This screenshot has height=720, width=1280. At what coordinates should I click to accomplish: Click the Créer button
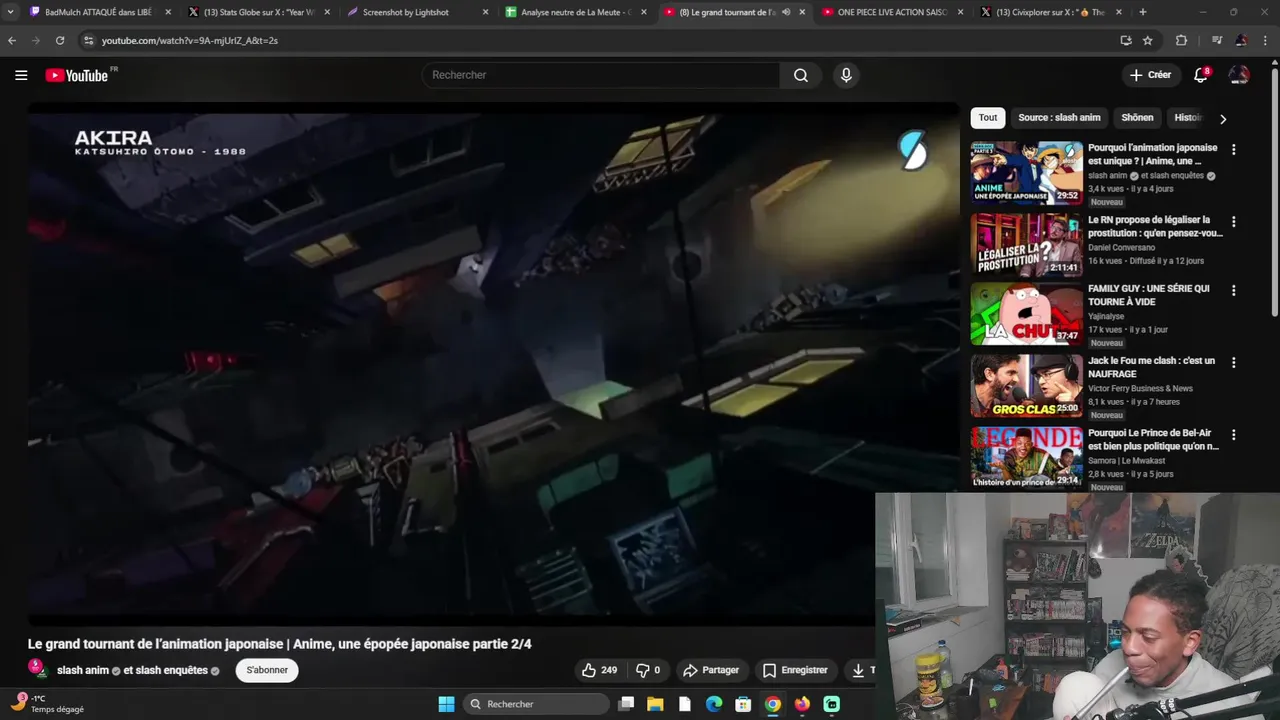(x=1150, y=75)
